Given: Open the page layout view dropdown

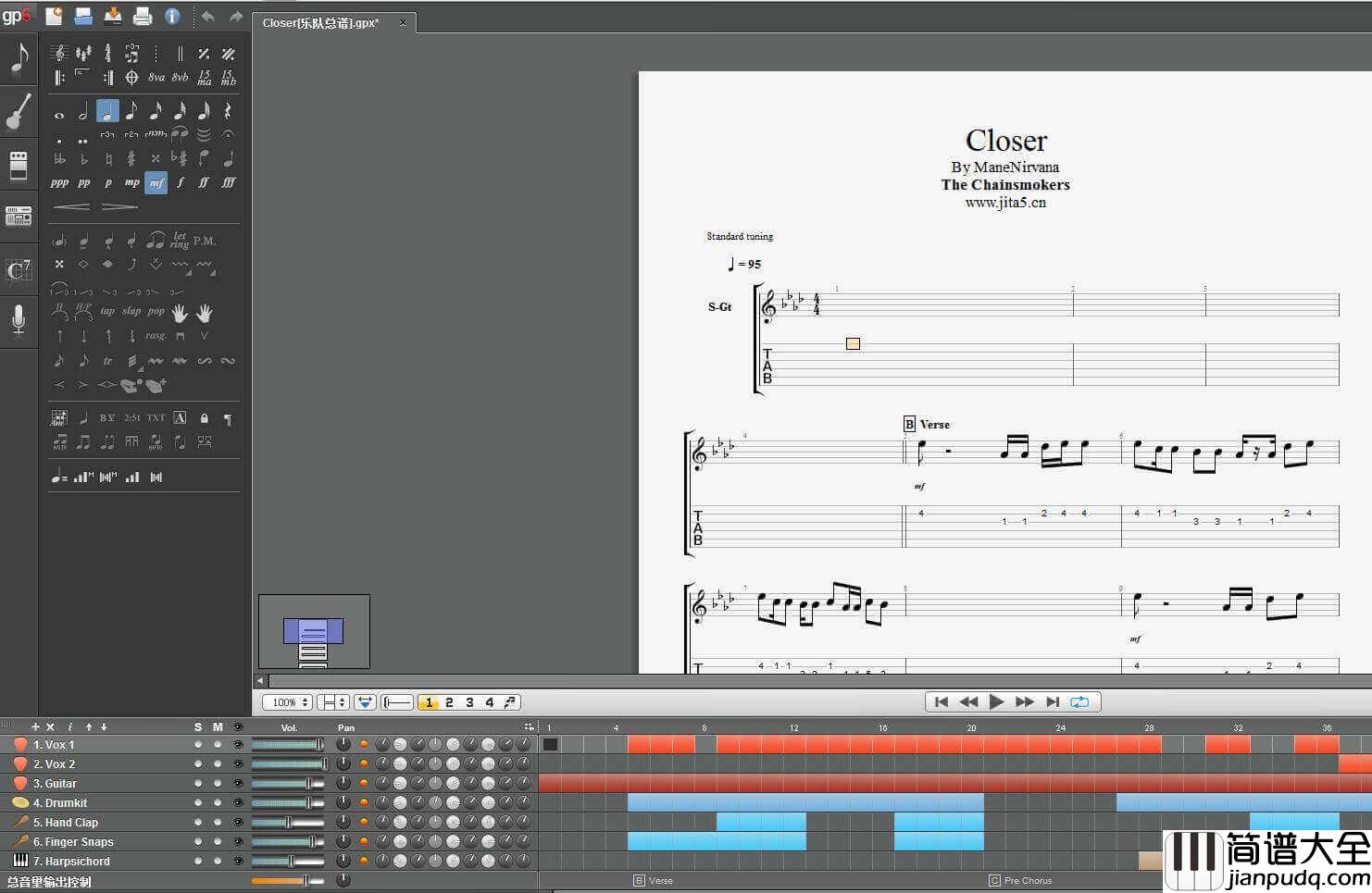Looking at the screenshot, I should [332, 702].
